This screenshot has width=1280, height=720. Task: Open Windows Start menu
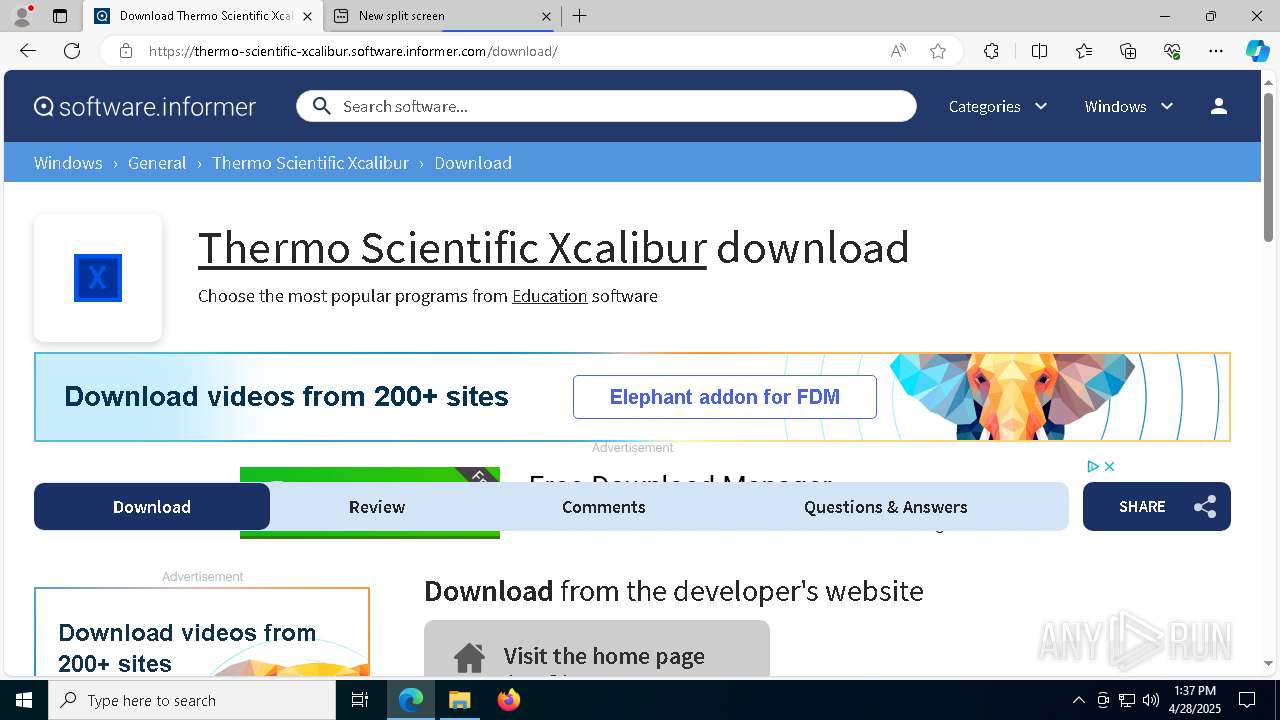click(x=24, y=700)
